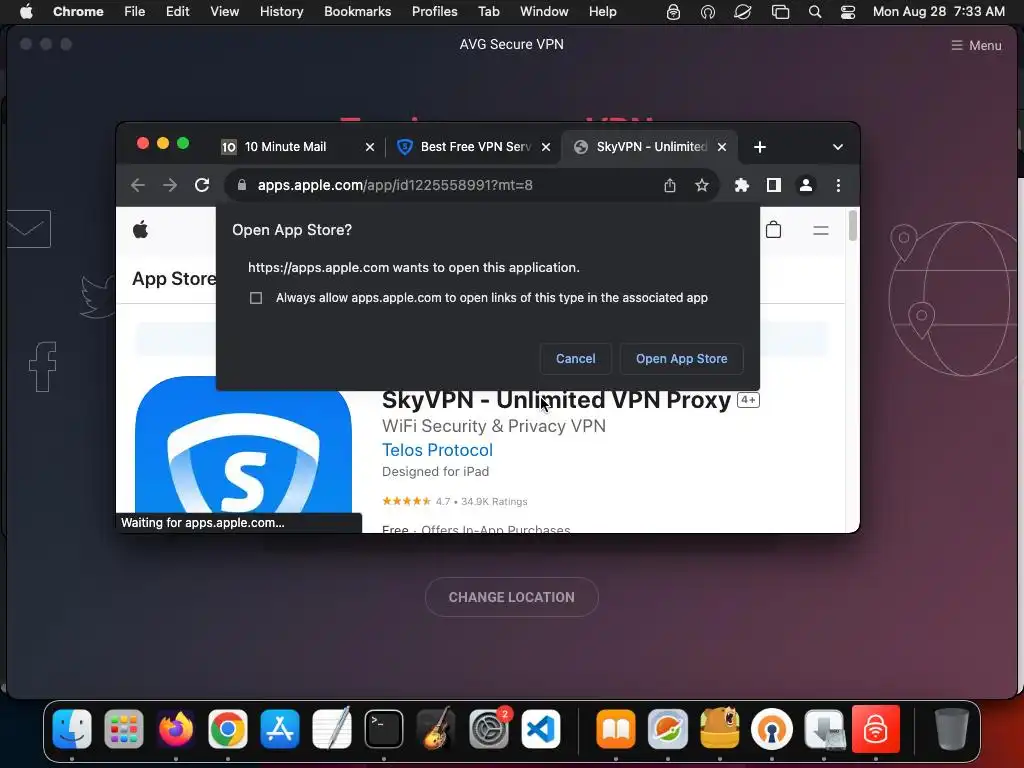The height and width of the screenshot is (768, 1024).
Task: Open Chrome extensions puzzle icon
Action: tap(741, 185)
